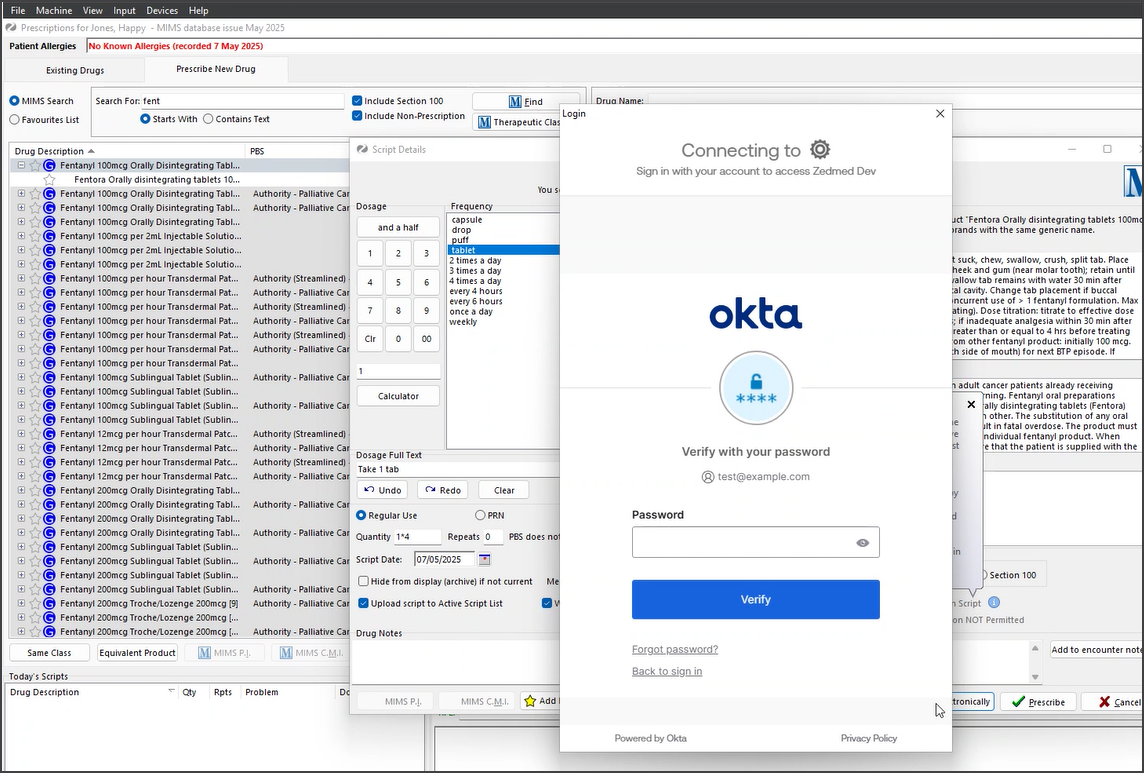Expand the second Fentanyl 100mcg Orally Disintegrating row
The image size is (1144, 773).
(21, 194)
